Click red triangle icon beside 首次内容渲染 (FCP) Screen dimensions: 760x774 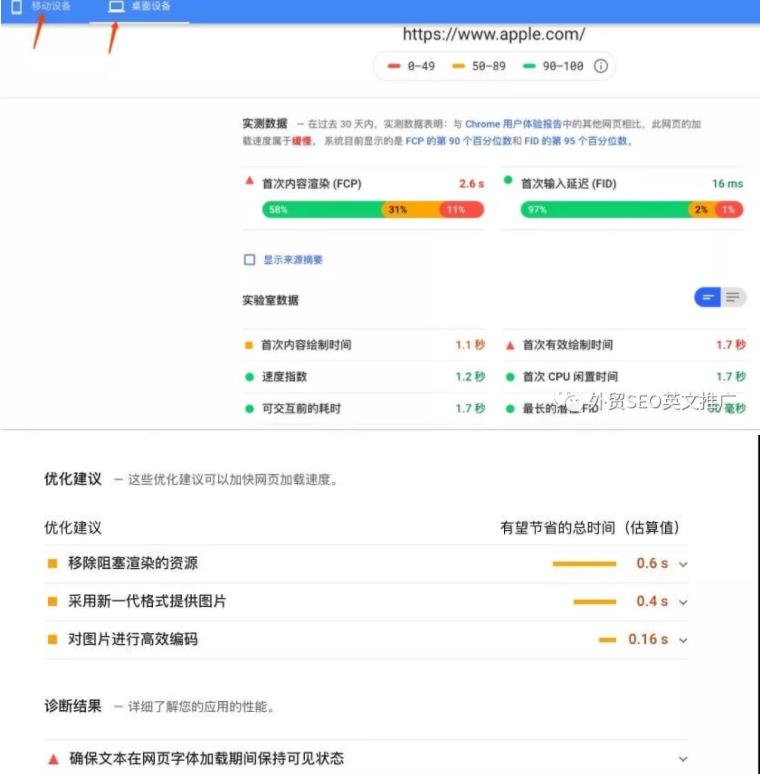[250, 182]
